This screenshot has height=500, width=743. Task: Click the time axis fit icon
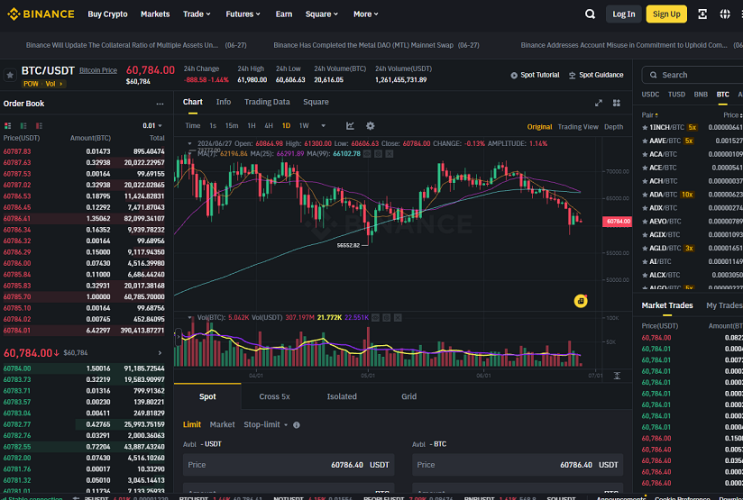pos(617,375)
